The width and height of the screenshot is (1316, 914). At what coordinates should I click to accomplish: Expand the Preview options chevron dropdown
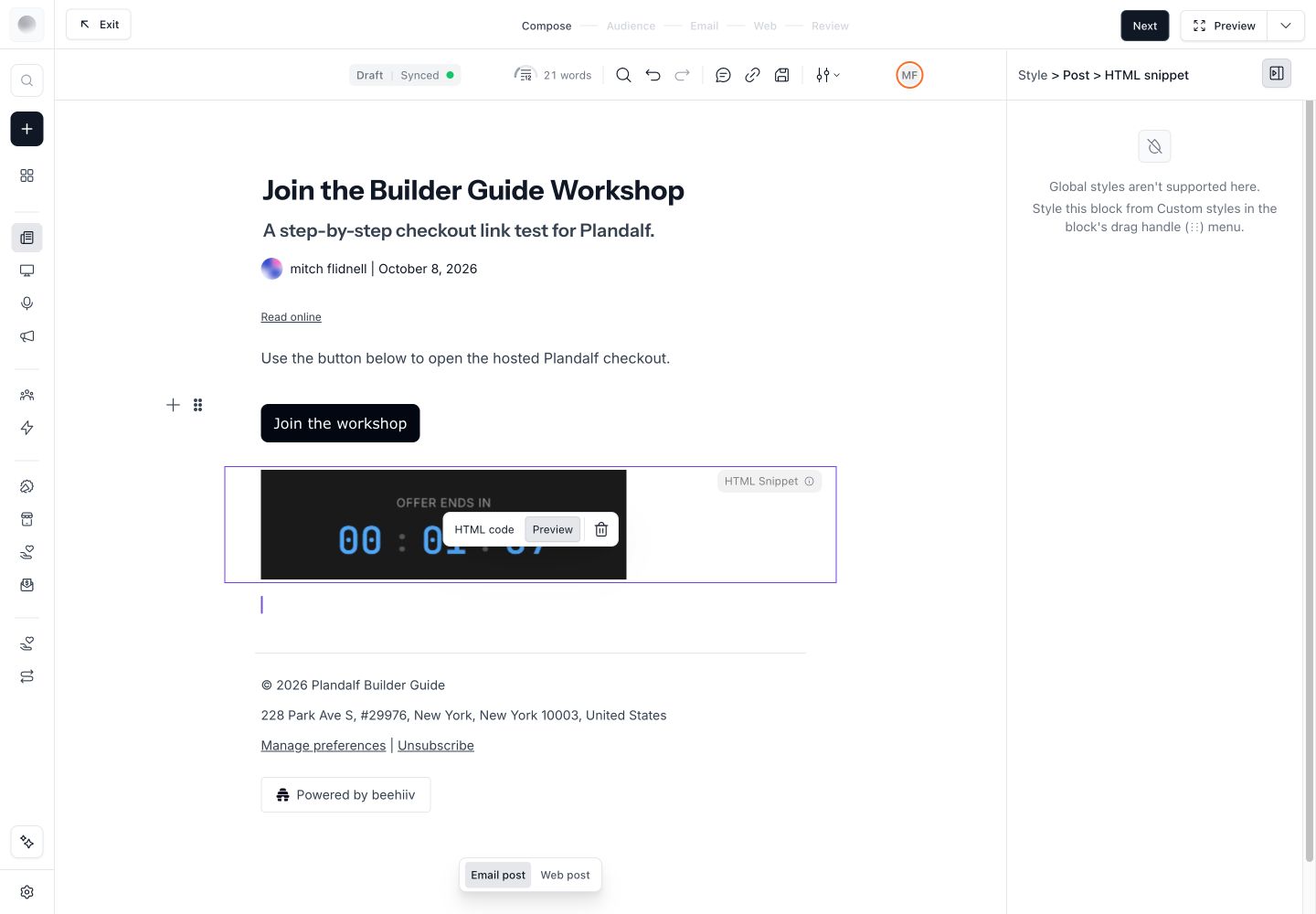pyautogui.click(x=1286, y=26)
